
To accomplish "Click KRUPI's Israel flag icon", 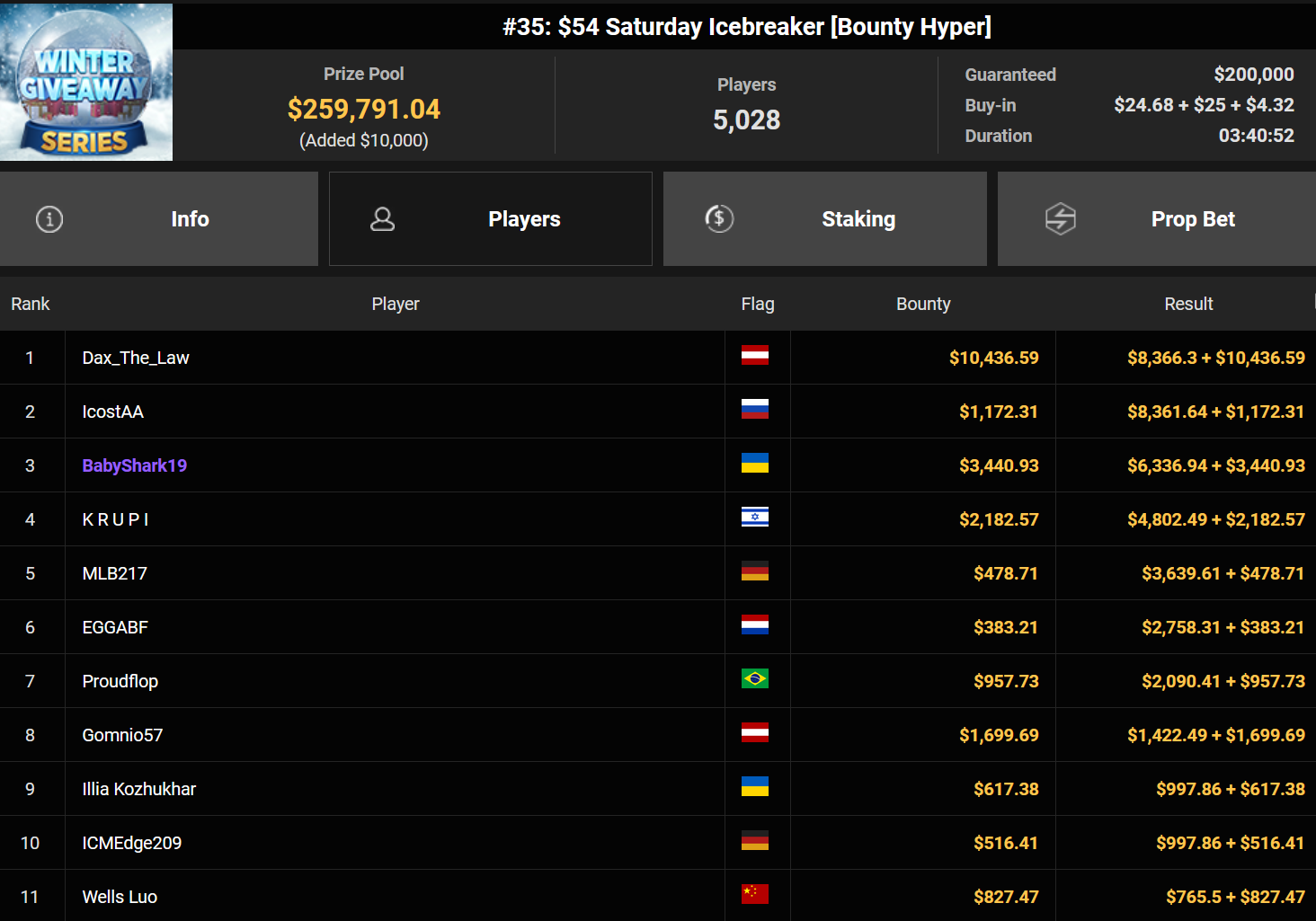I will 754,518.
